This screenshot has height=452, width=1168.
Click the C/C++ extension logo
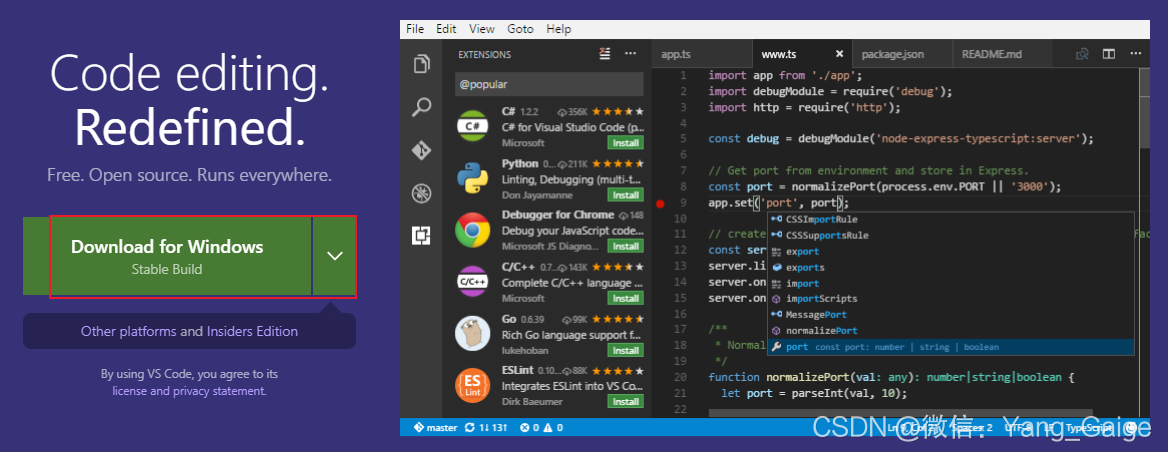pyautogui.click(x=473, y=282)
